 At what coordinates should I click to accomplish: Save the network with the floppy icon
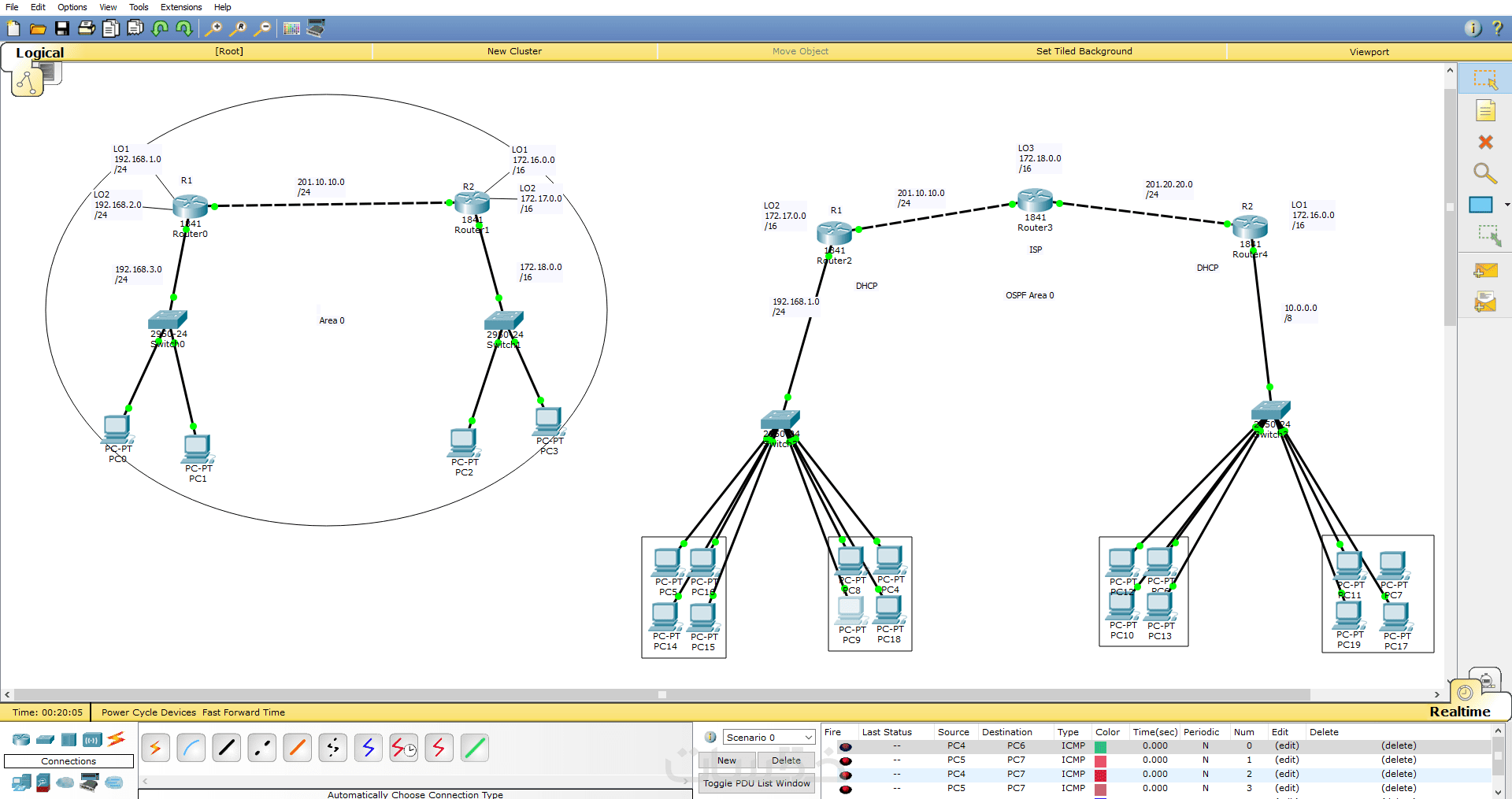tap(62, 29)
